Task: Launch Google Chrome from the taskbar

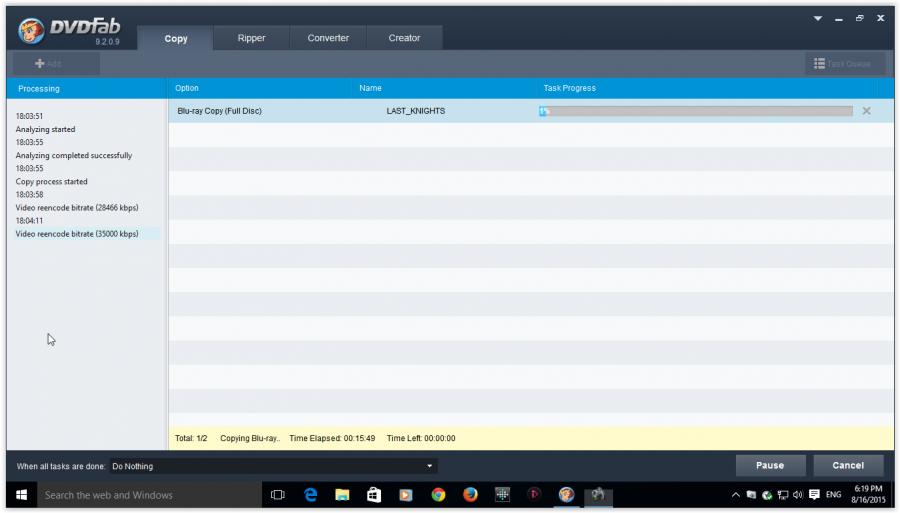Action: (x=438, y=495)
